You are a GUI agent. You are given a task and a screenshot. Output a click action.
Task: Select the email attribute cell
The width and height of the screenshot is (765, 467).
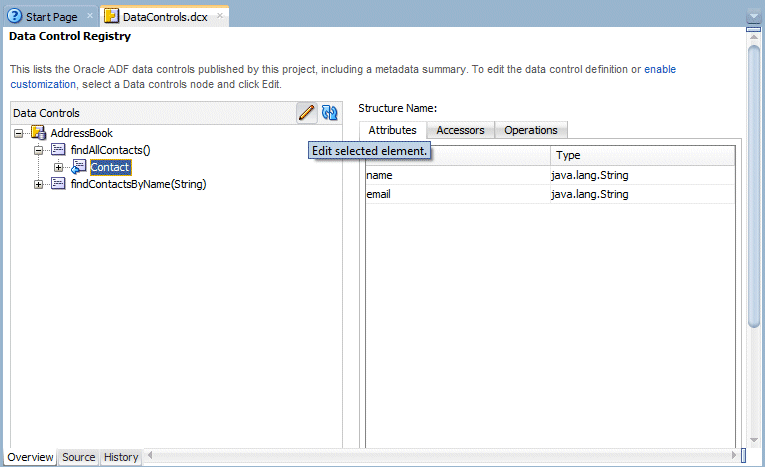click(458, 194)
